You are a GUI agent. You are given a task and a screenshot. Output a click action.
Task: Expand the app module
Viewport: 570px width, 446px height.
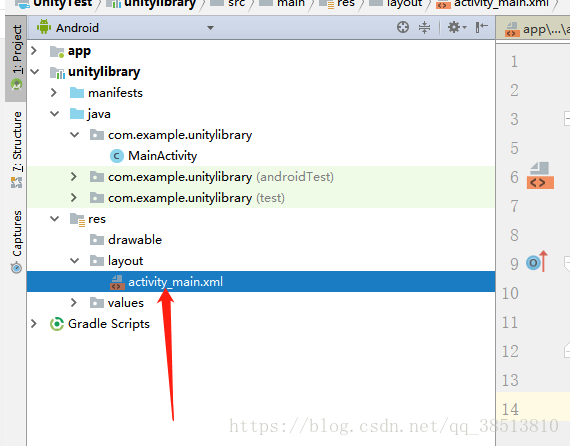click(x=34, y=51)
